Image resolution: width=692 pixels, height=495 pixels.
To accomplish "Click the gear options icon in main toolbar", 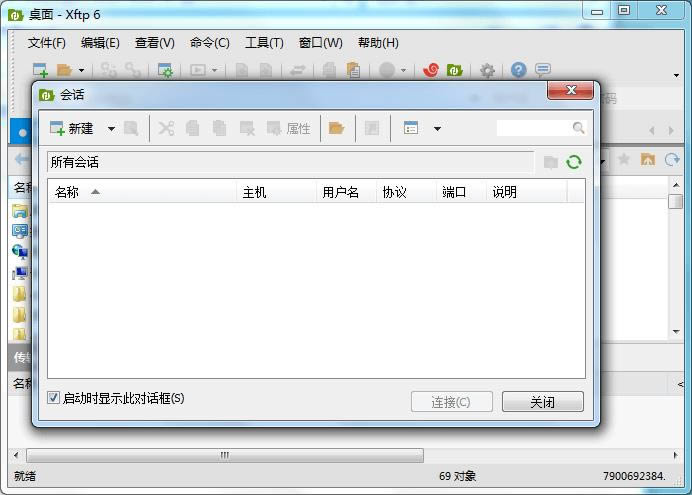I will 487,70.
